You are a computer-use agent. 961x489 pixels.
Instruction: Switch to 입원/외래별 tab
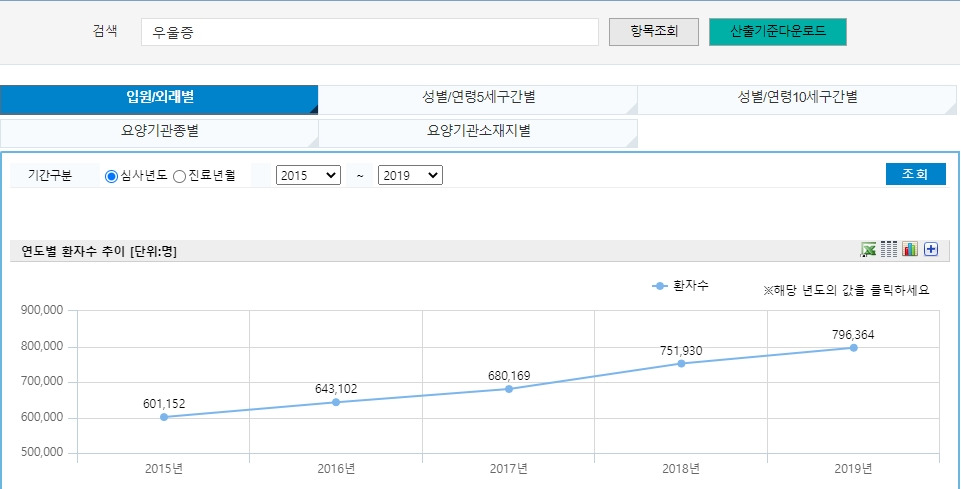pyautogui.click(x=159, y=100)
